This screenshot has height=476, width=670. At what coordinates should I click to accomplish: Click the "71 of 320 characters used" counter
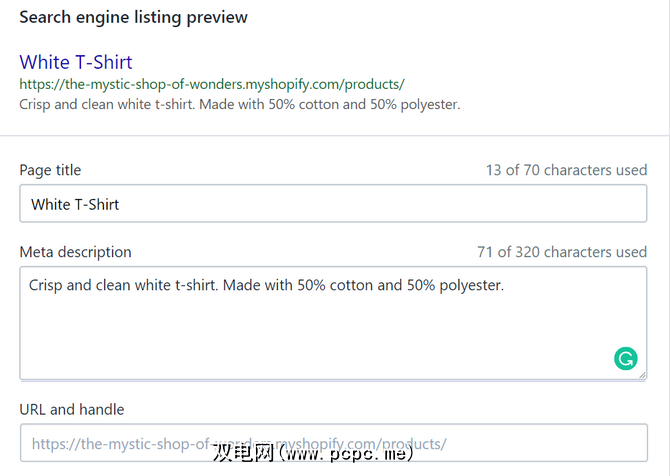(562, 252)
